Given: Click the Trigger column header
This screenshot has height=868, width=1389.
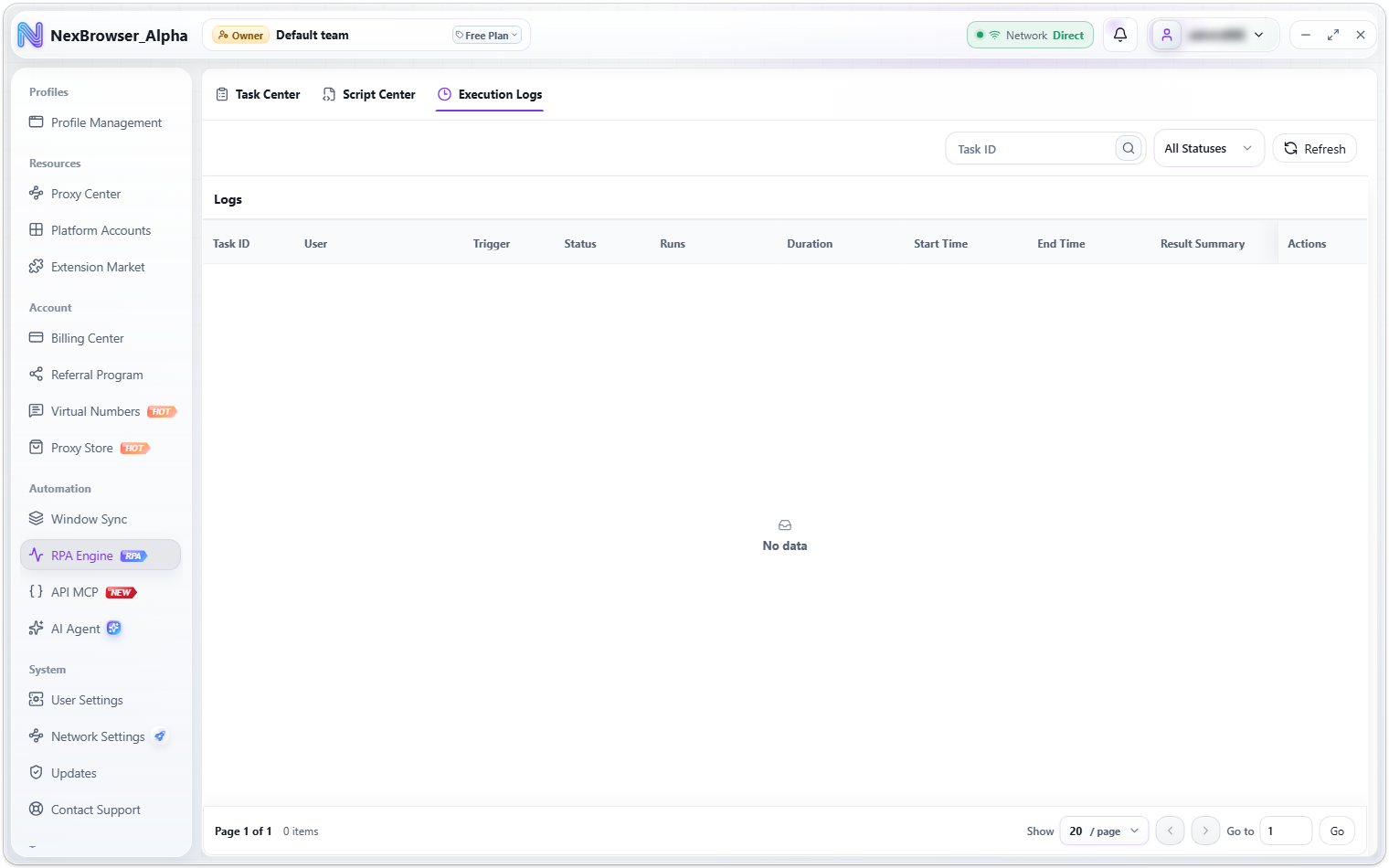Looking at the screenshot, I should 492,244.
